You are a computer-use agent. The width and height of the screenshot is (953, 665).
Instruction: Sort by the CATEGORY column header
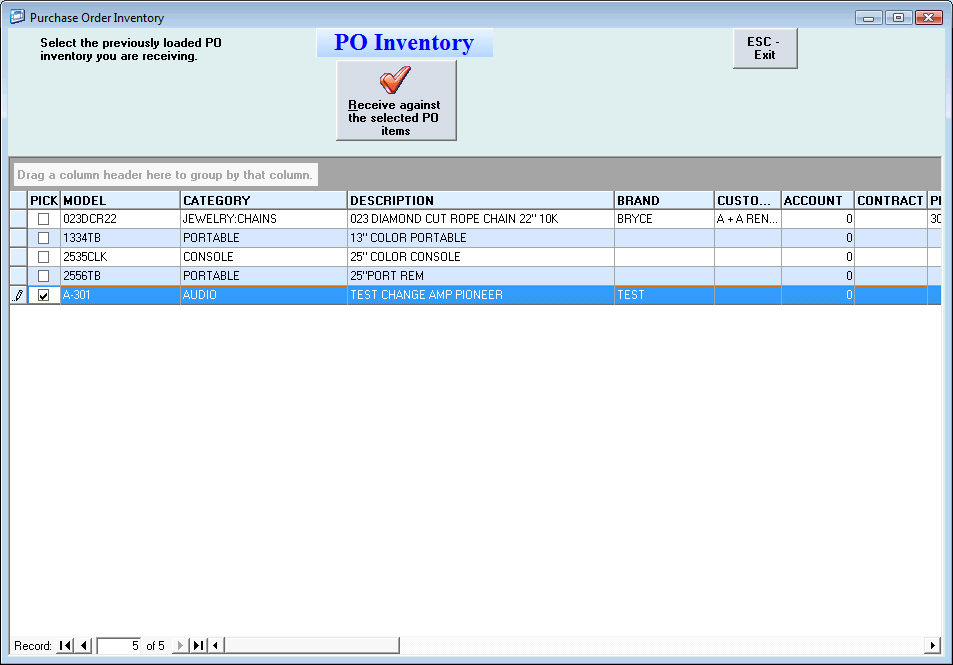point(263,200)
